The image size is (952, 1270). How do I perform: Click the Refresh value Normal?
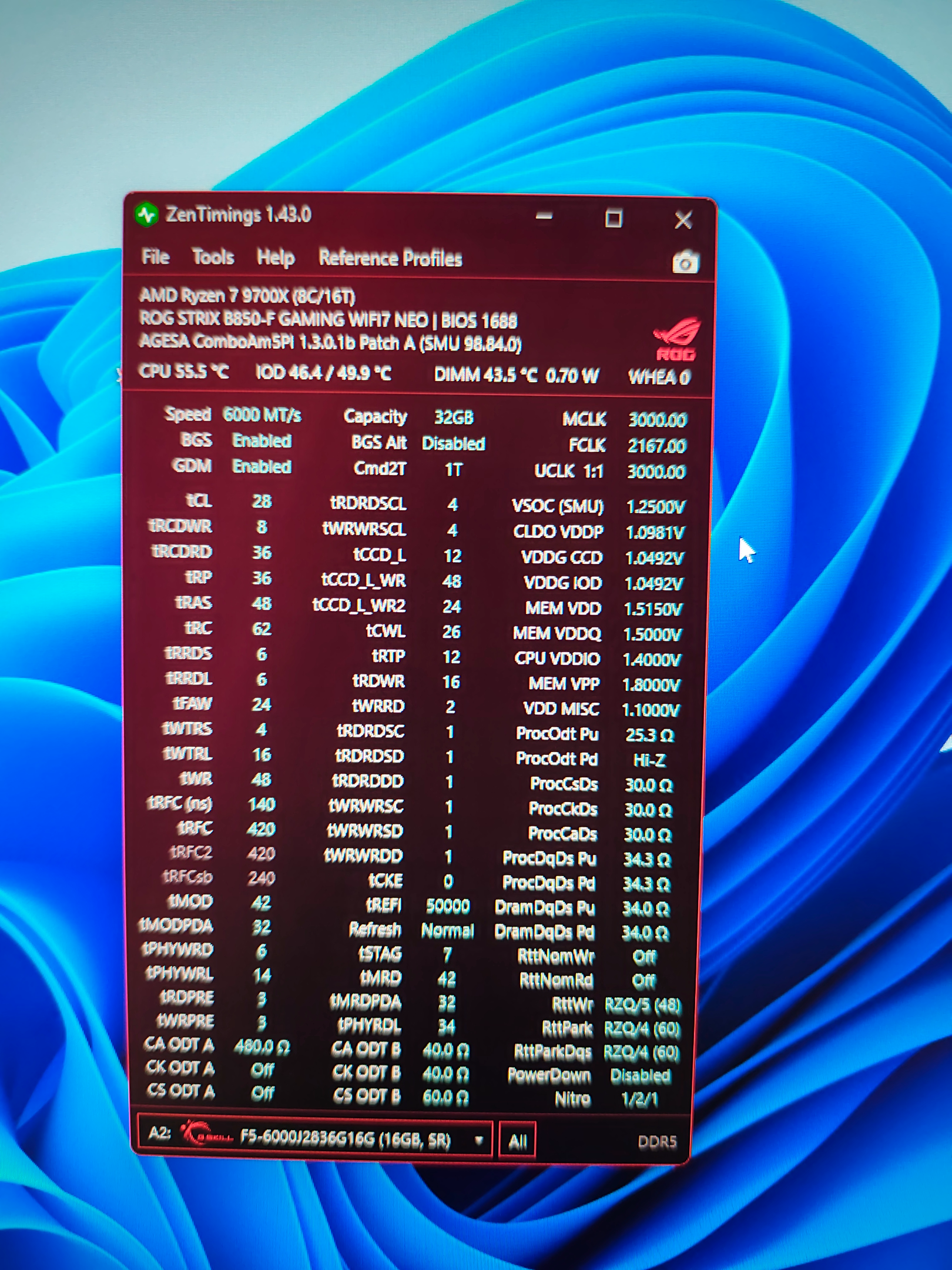(x=448, y=931)
